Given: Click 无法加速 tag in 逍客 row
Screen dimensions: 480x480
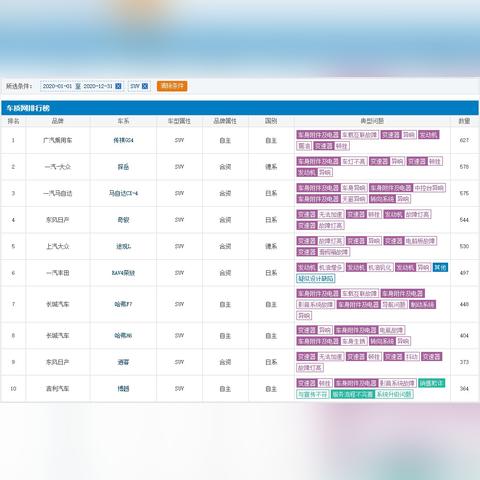Looking at the screenshot, I should click(x=330, y=357).
